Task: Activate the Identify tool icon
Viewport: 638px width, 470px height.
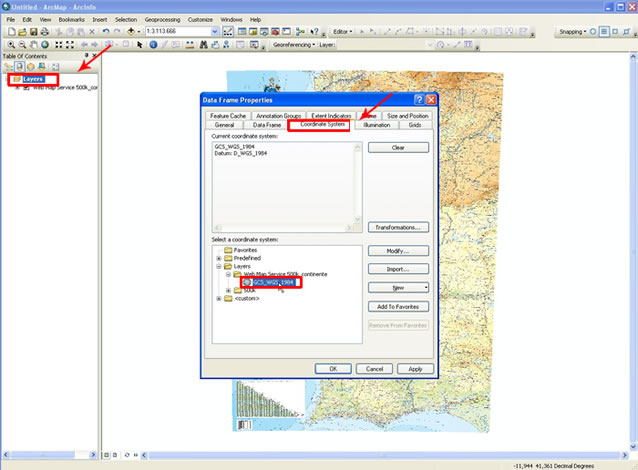Action: [x=153, y=45]
